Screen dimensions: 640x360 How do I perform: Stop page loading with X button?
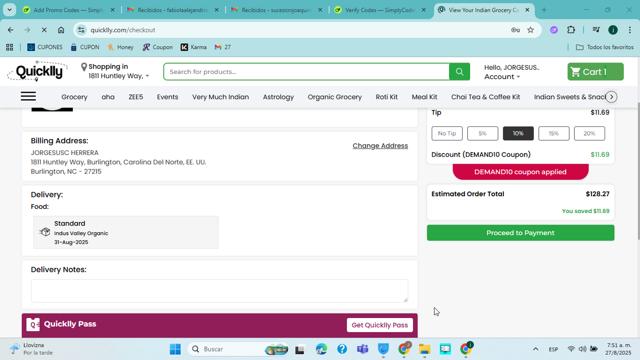point(44,30)
